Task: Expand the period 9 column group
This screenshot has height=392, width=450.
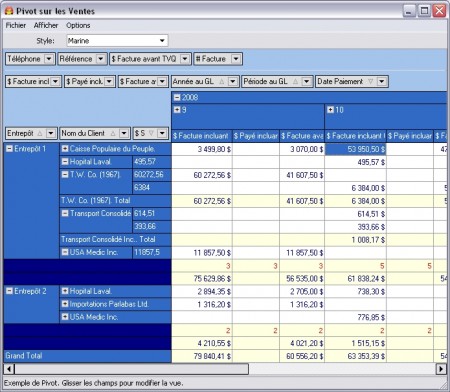Action: pyautogui.click(x=177, y=109)
